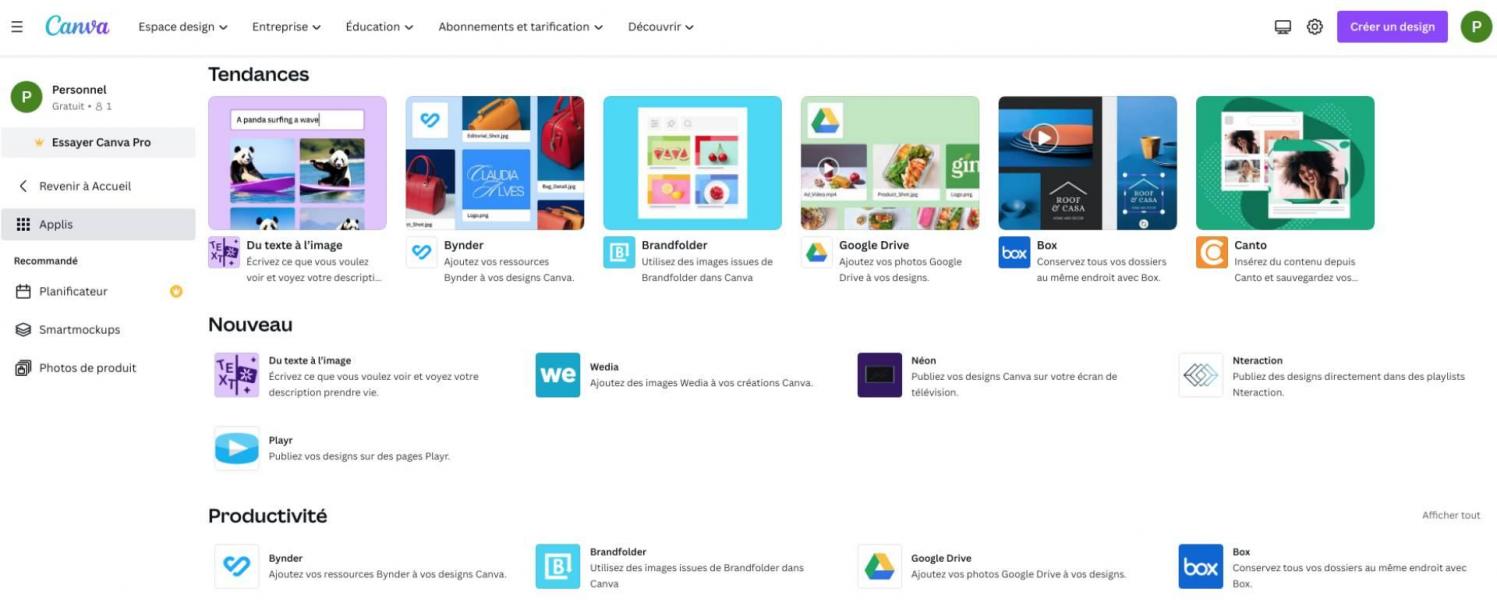Click the Nteraction title text

tap(1257, 360)
